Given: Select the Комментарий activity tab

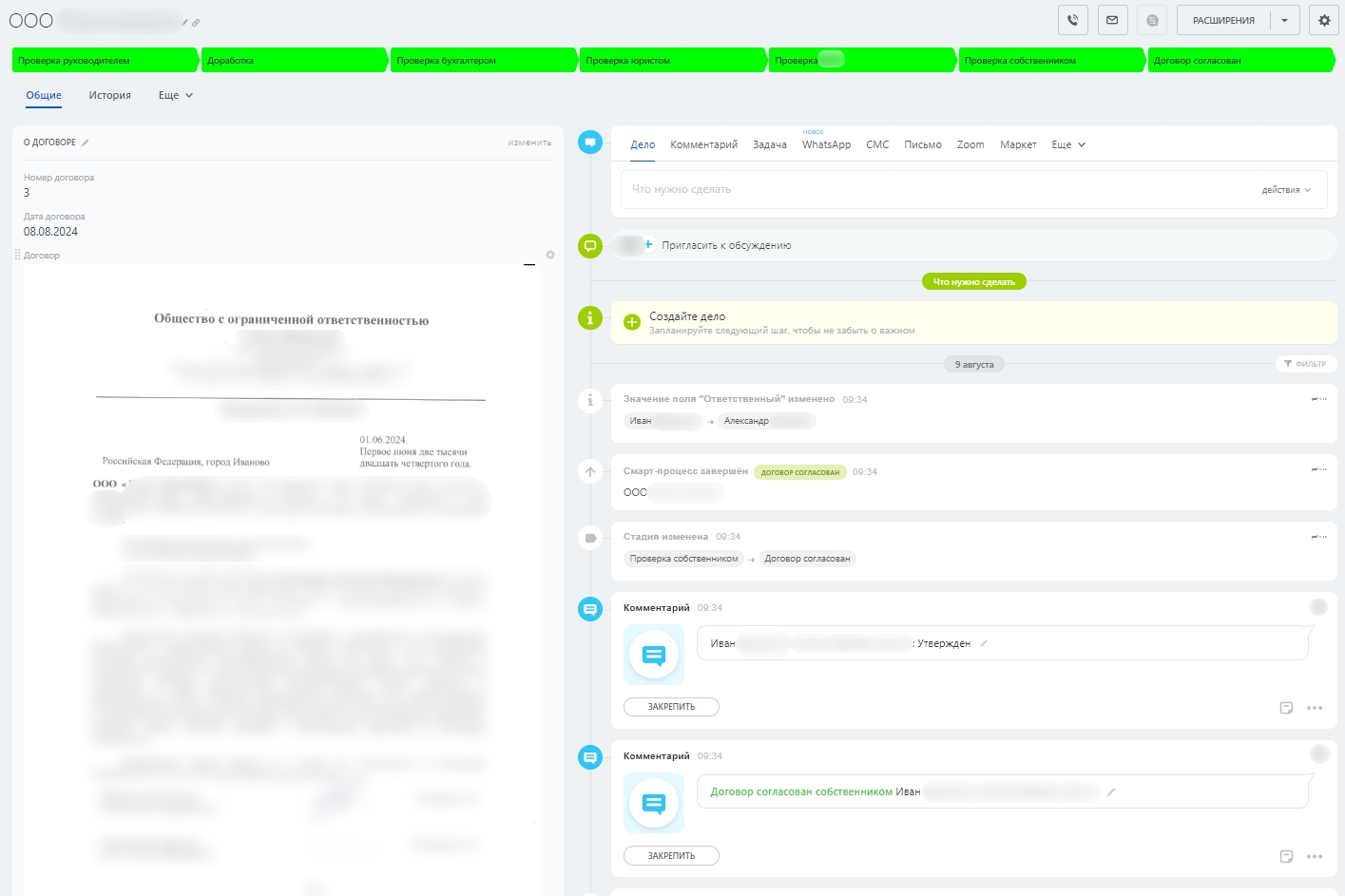Looking at the screenshot, I should pyautogui.click(x=703, y=144).
